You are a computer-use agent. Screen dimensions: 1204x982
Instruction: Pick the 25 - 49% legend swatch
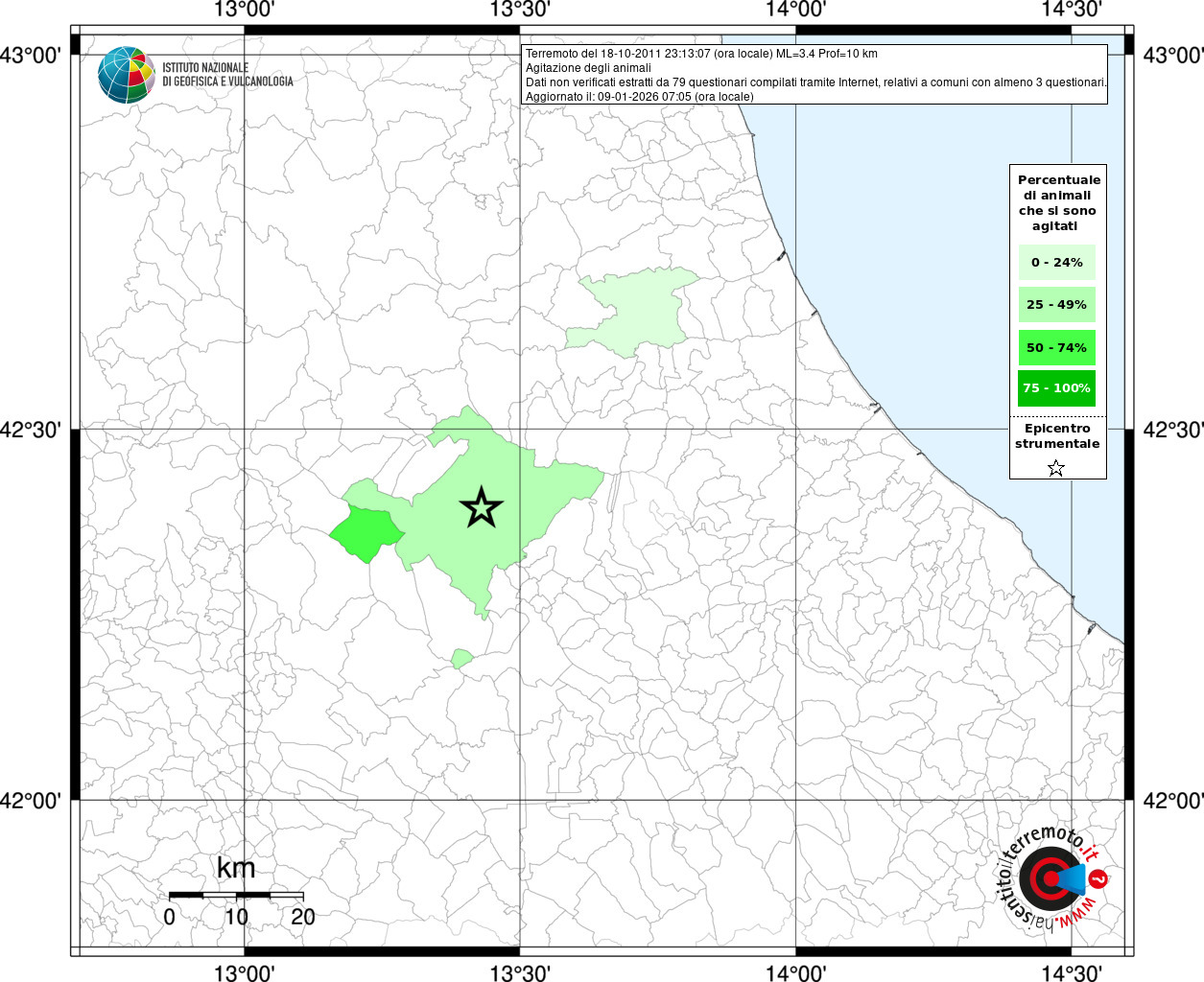(x=1057, y=304)
